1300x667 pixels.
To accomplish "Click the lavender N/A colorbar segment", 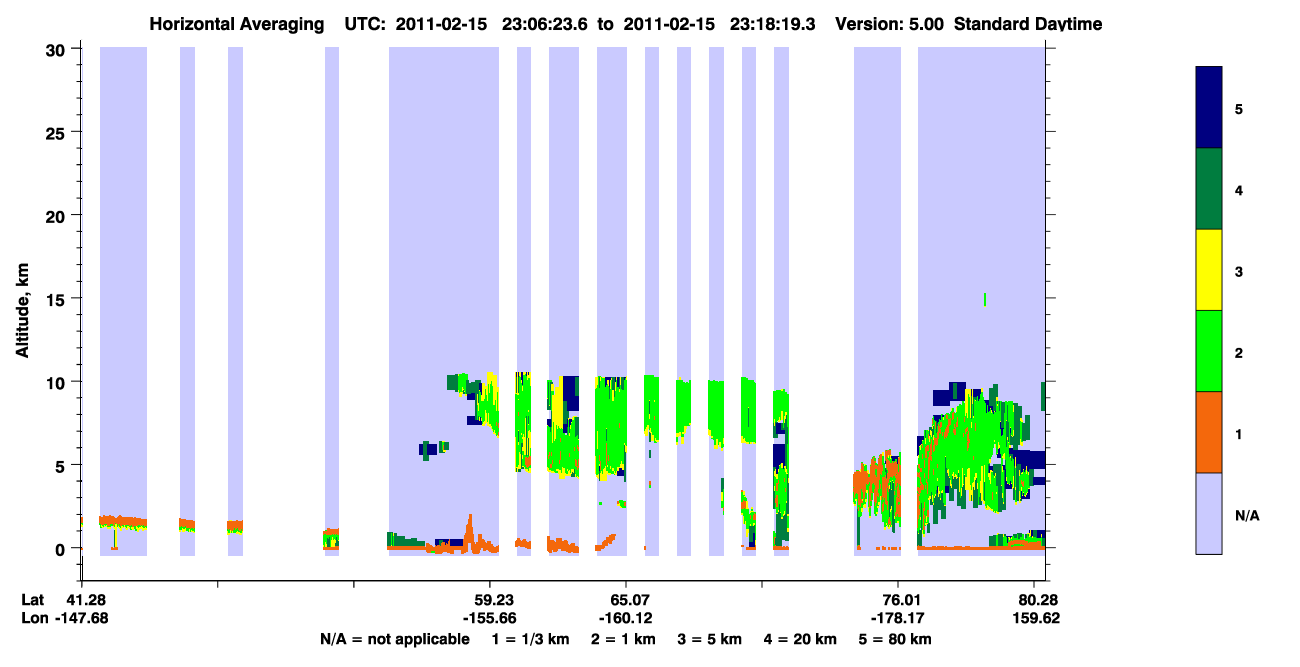I will pos(1209,513).
